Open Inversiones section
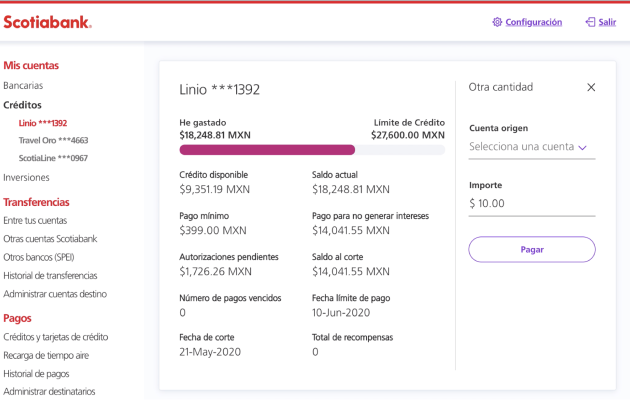Screen dimensions: 630x400 26,178
